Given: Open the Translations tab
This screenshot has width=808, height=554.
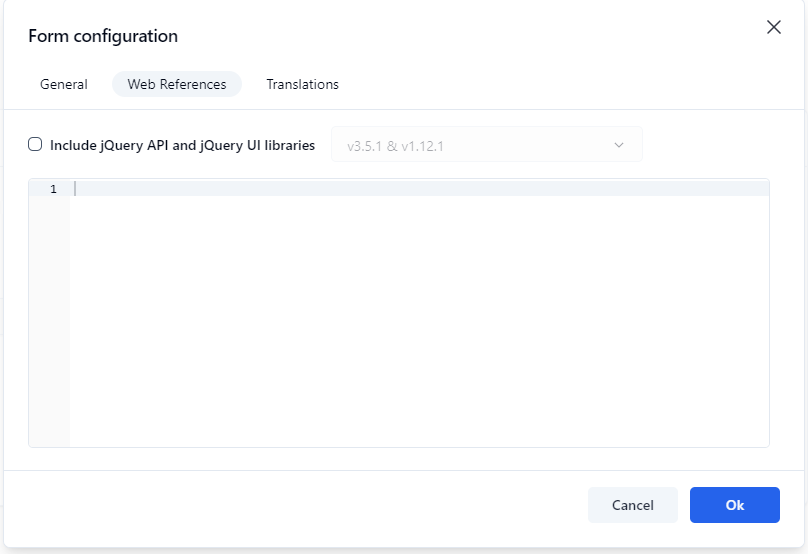Looking at the screenshot, I should (302, 84).
